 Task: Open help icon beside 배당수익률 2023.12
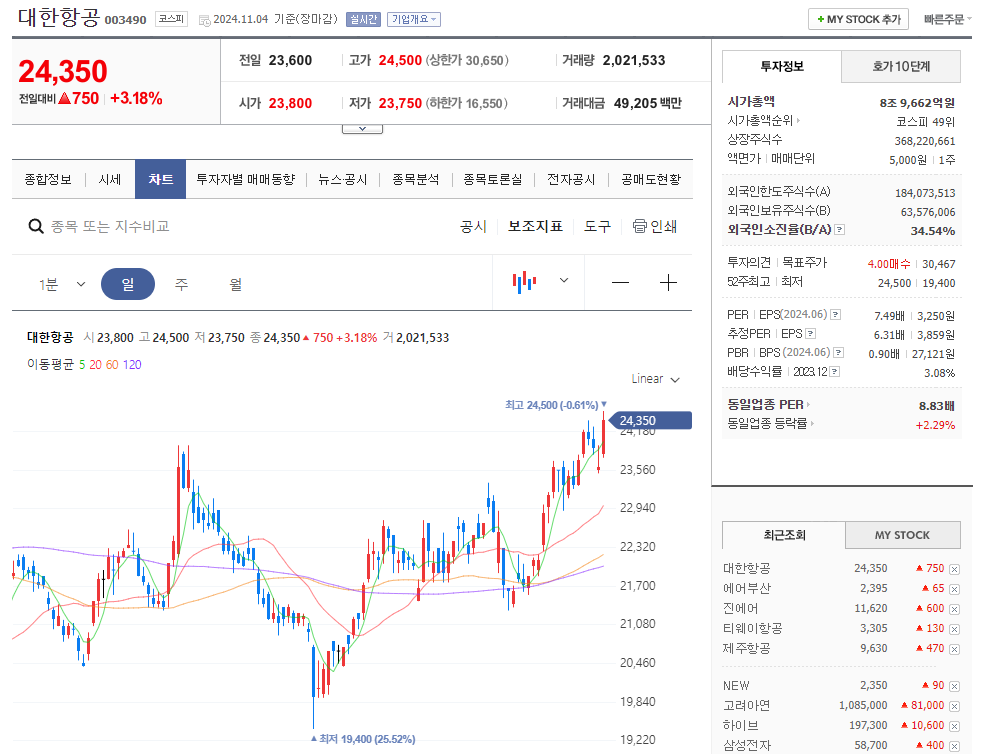coord(835,372)
